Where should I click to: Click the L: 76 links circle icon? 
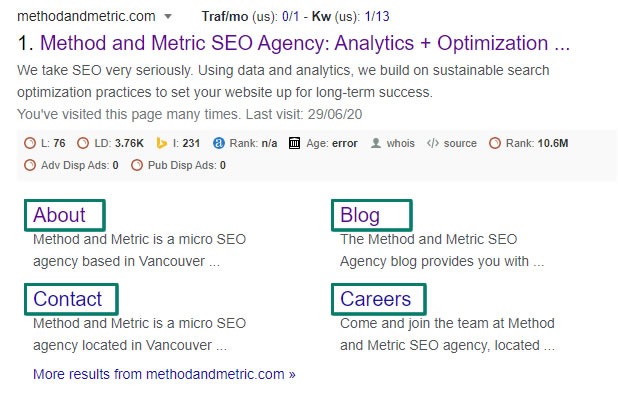(30, 143)
